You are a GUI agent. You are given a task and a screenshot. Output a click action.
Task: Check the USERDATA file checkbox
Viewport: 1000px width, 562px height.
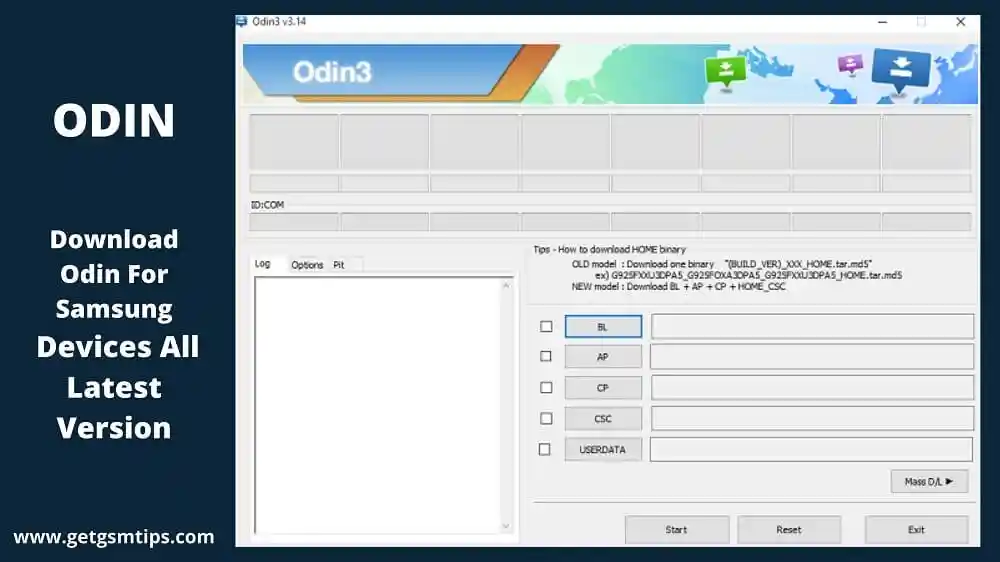point(545,450)
